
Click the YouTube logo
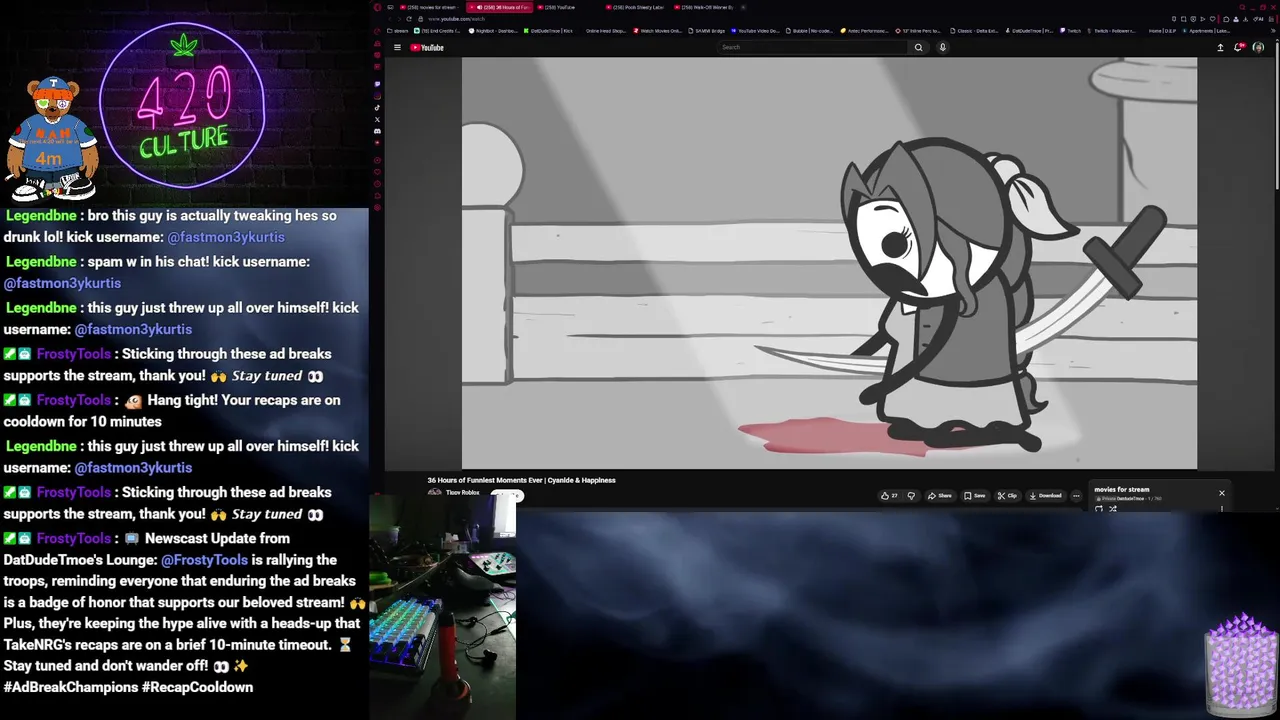[427, 47]
